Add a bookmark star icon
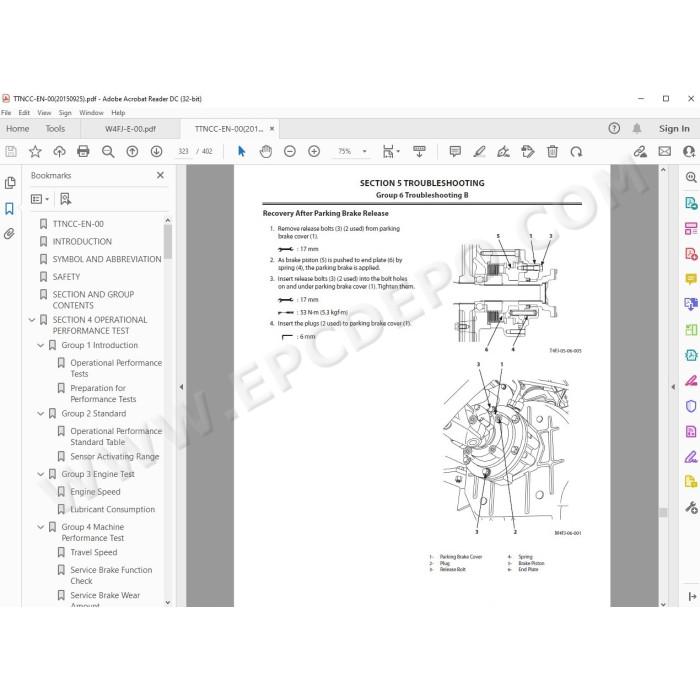This screenshot has height=700, width=700. coord(35,152)
